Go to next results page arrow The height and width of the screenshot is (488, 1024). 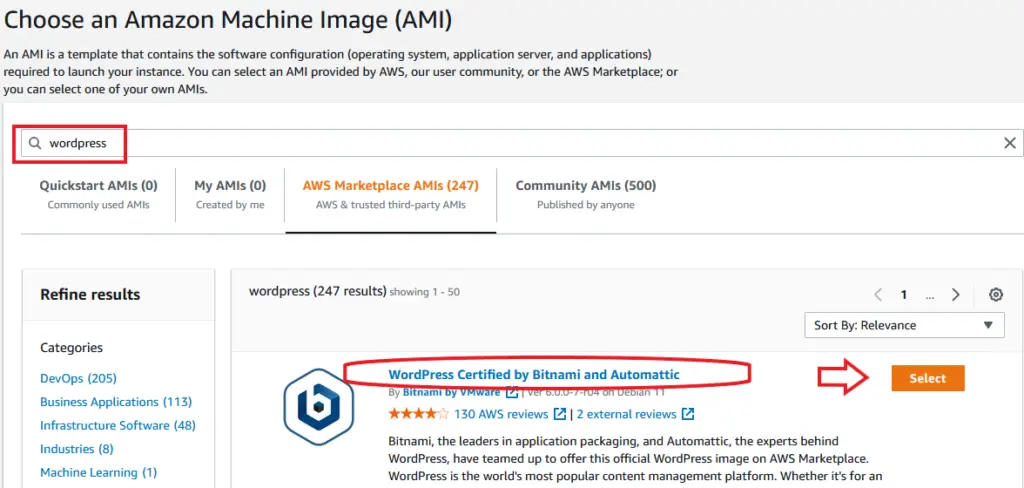tap(956, 295)
